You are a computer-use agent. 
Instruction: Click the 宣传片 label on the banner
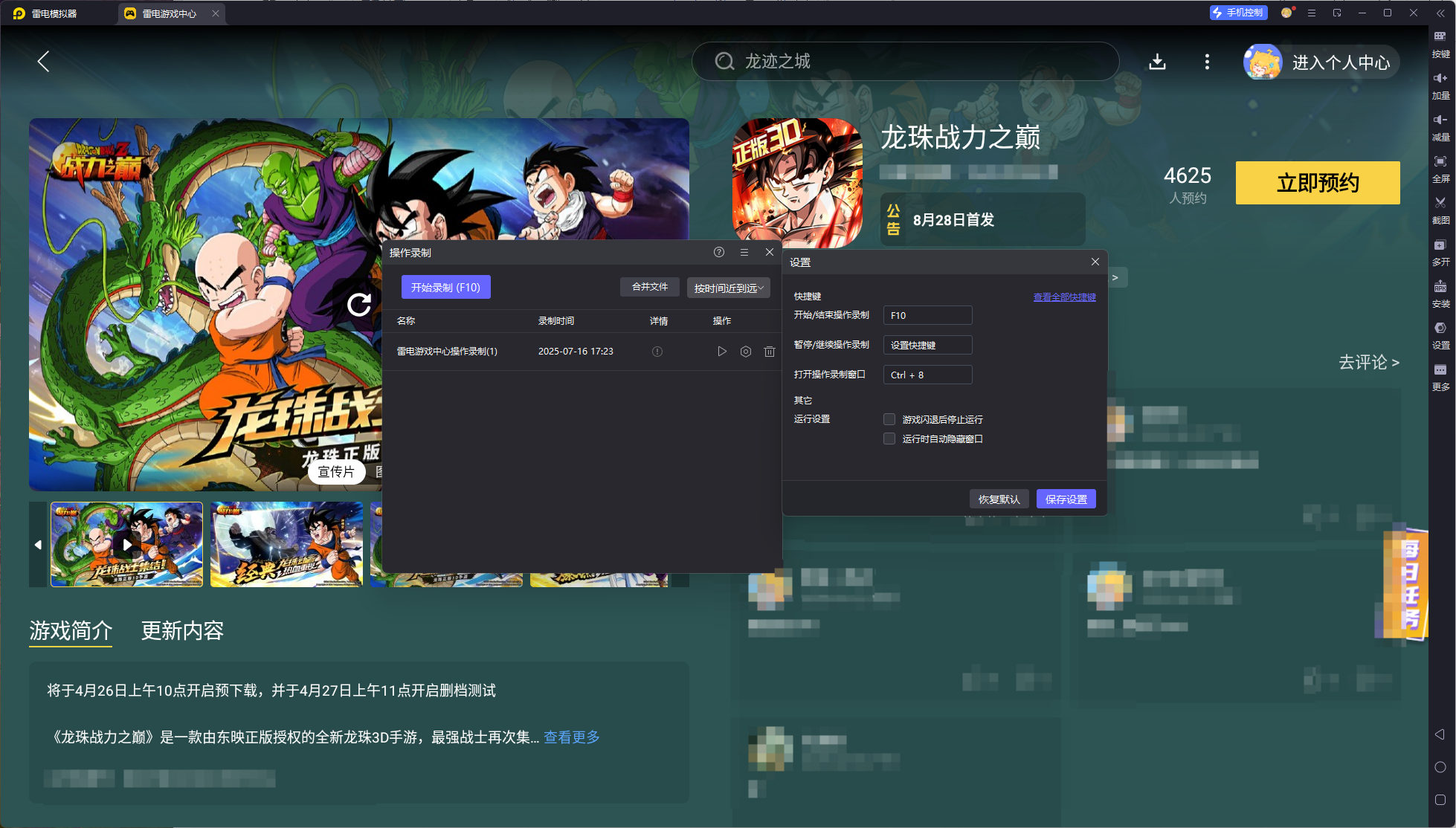click(x=336, y=472)
